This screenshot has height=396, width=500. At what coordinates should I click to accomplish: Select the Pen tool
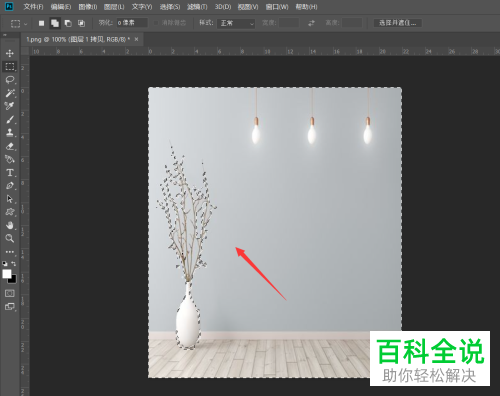point(10,186)
